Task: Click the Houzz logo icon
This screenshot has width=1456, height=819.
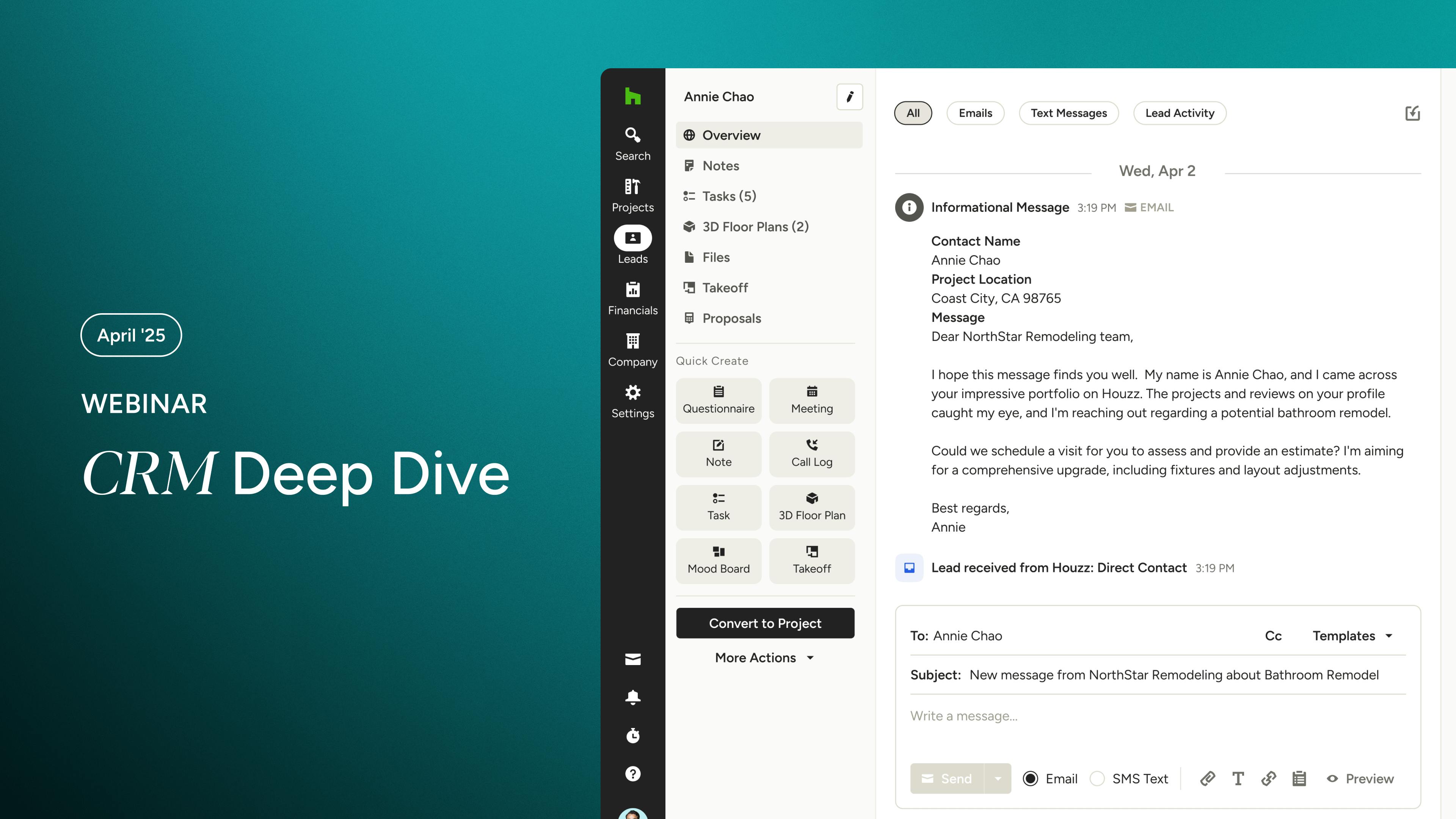Action: (x=632, y=96)
